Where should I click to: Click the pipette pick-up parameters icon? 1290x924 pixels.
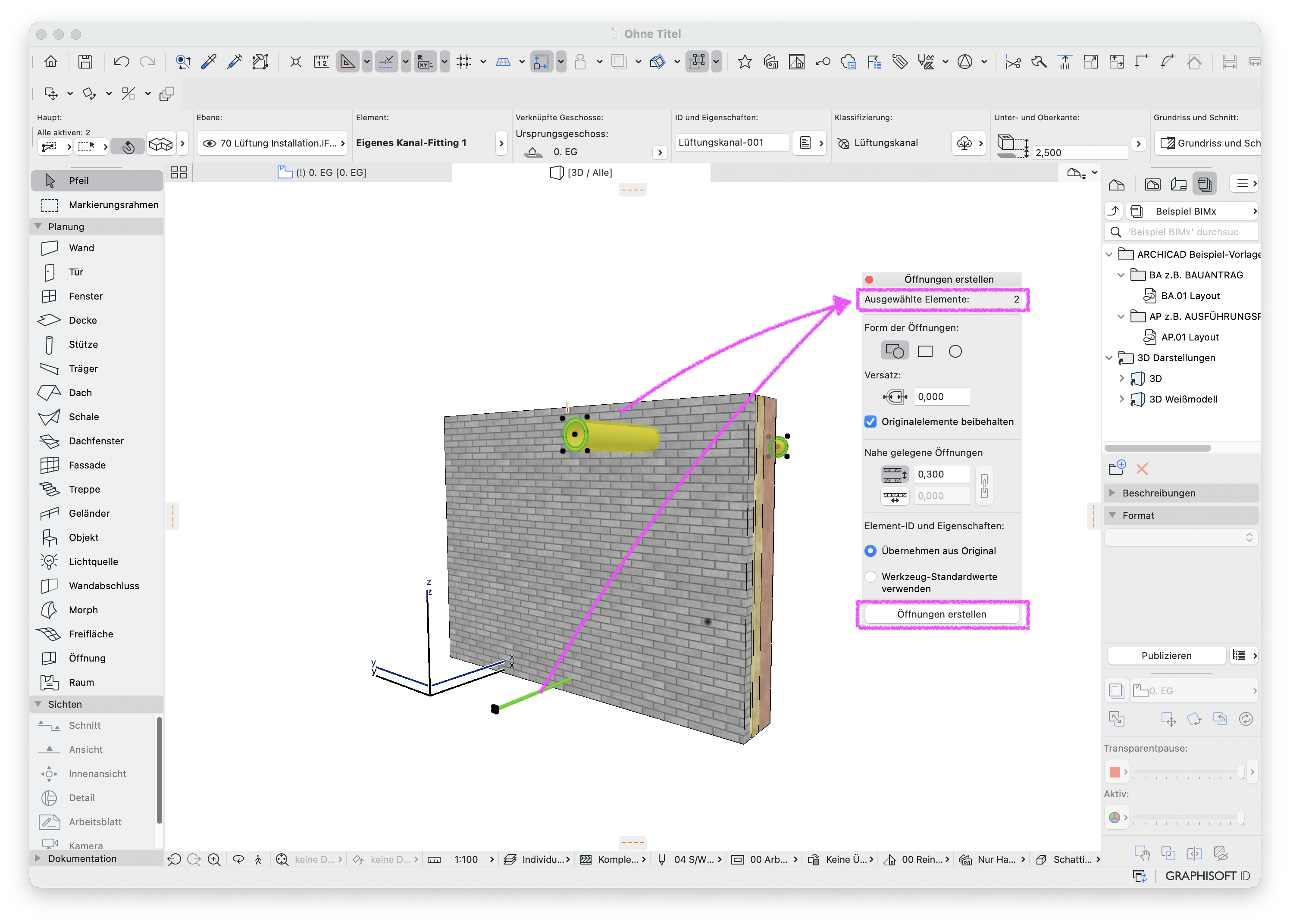pos(208,61)
